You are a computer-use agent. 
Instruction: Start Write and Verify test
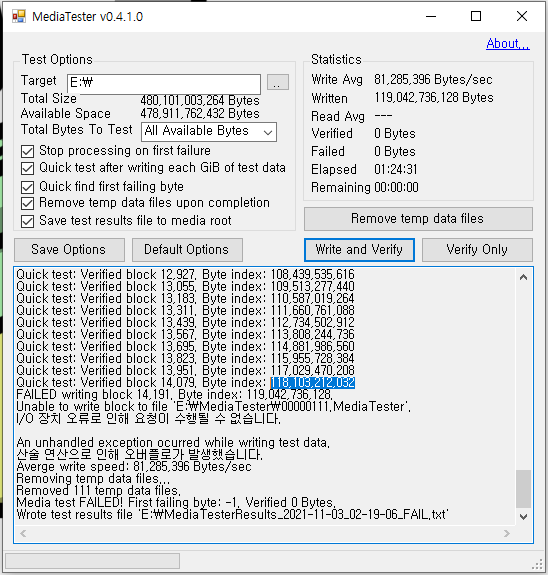click(x=359, y=250)
